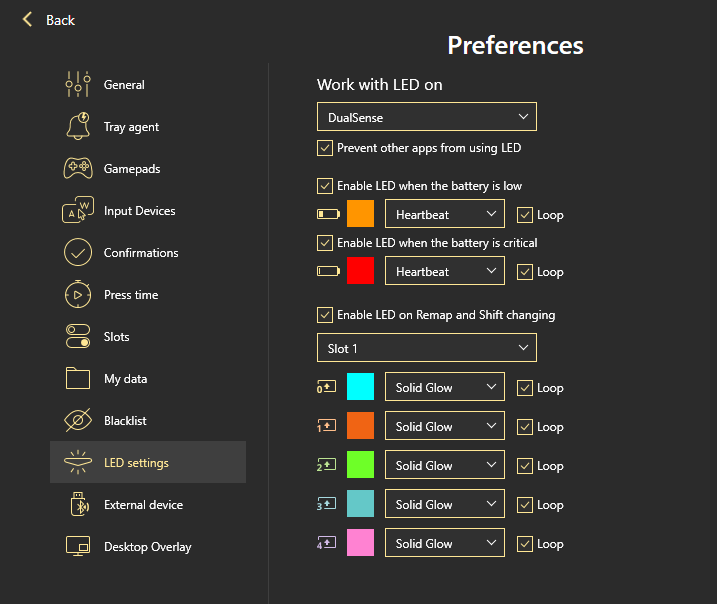Toggle Enable LED on Remap and Shift changing

click(x=325, y=315)
